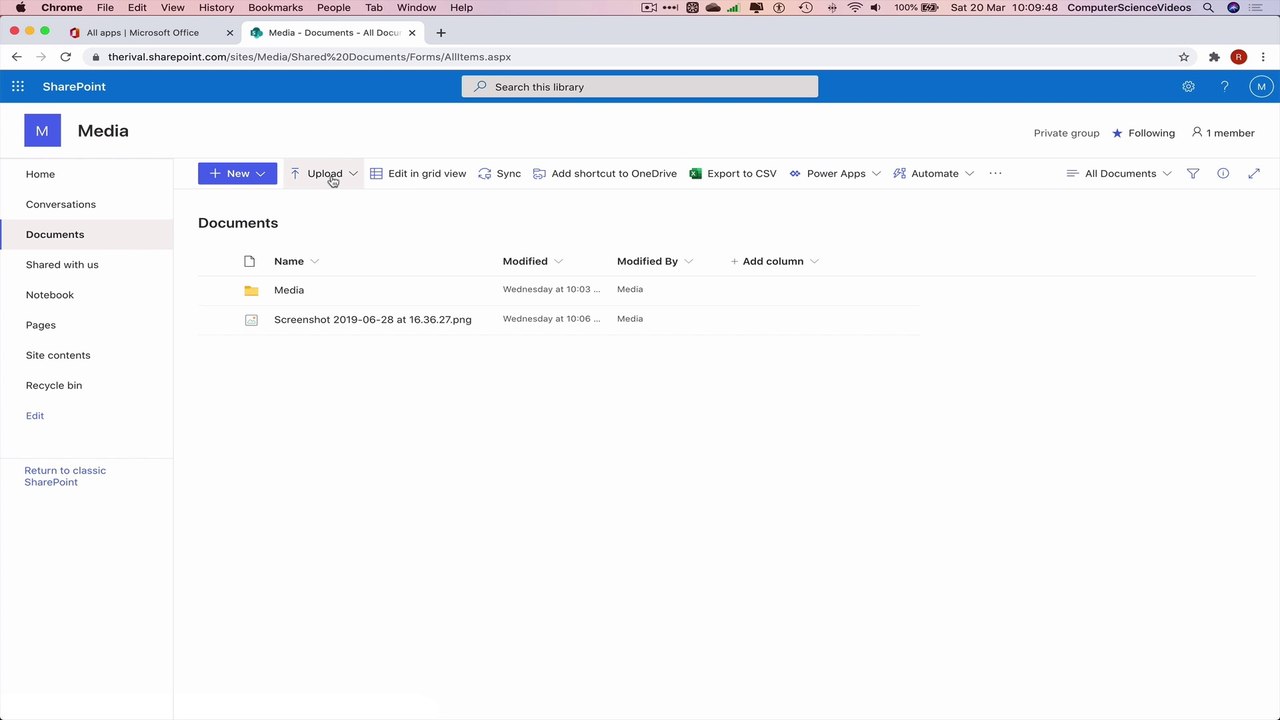Click Edit in grid view
The image size is (1280, 720).
point(418,174)
